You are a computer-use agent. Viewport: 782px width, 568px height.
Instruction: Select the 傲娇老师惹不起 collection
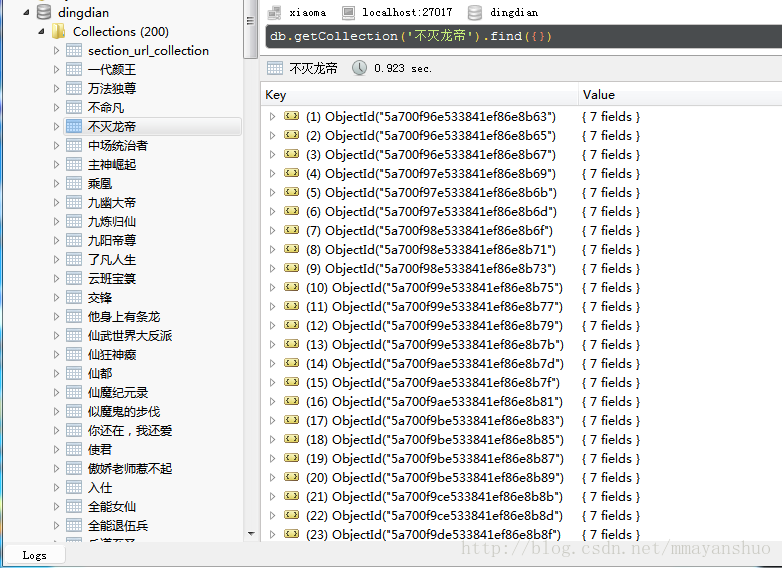(x=130, y=468)
